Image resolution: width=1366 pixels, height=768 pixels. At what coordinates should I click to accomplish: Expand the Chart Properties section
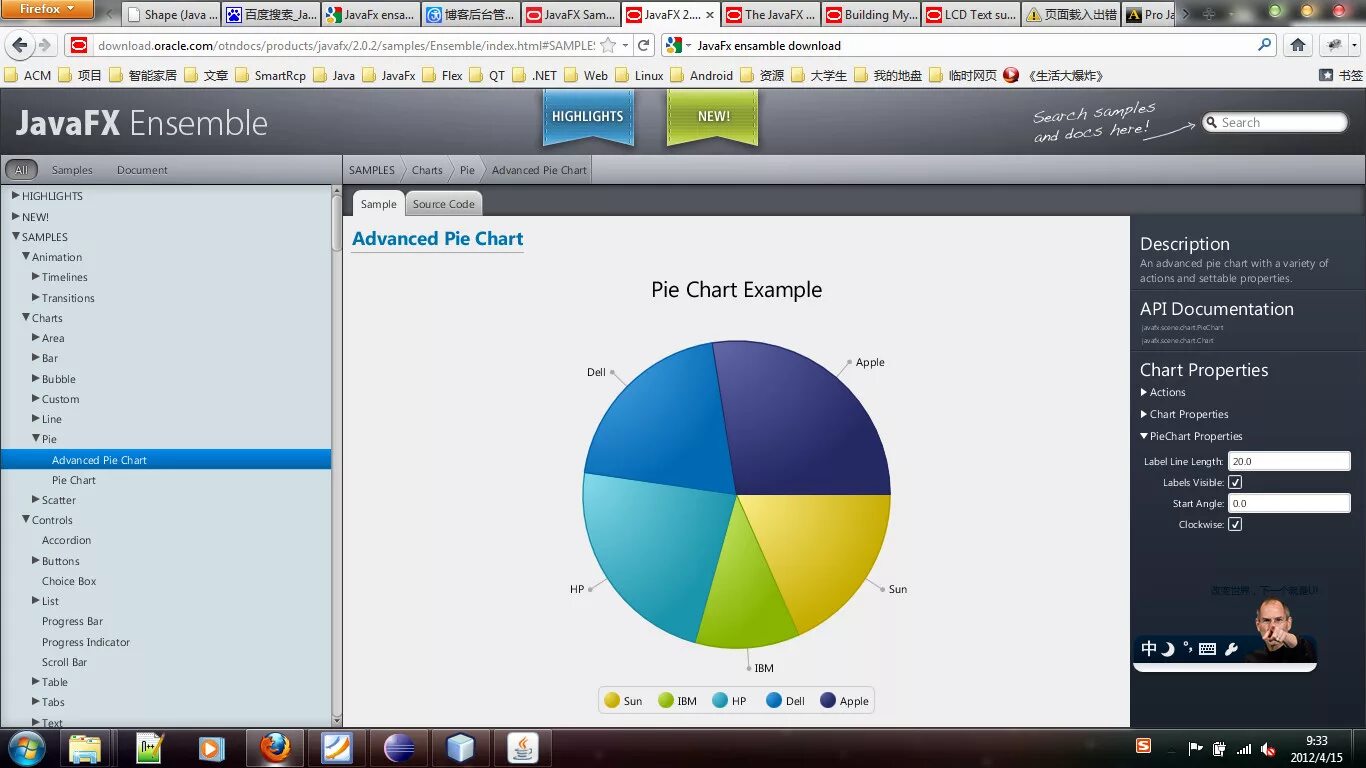tap(1144, 414)
